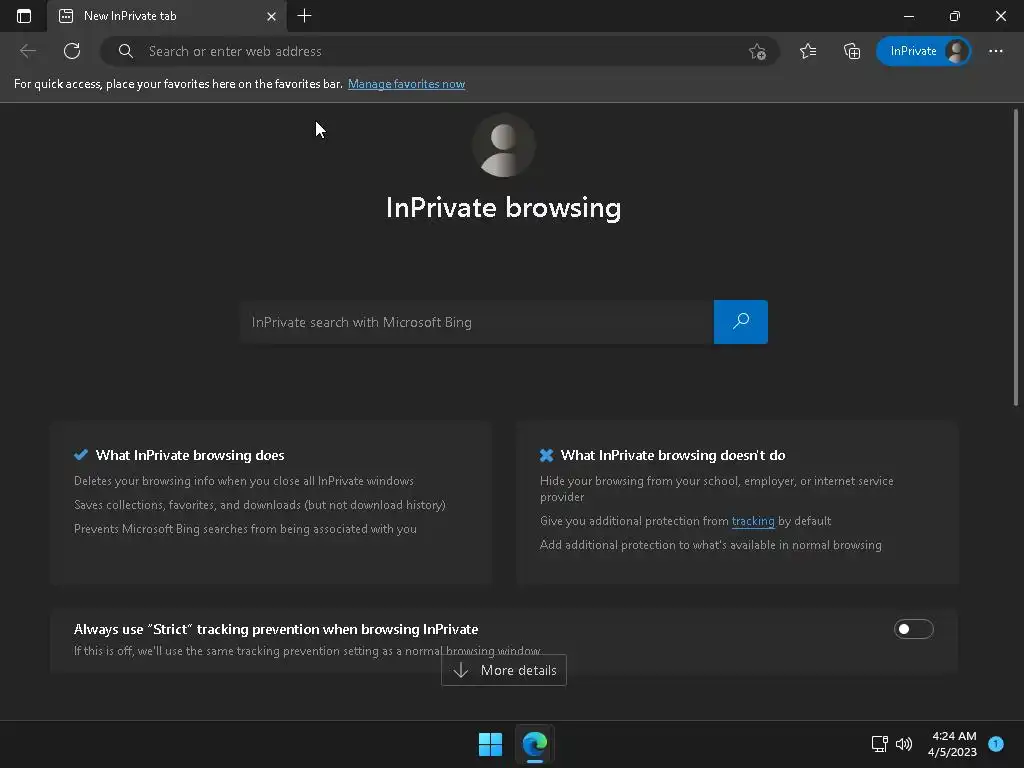This screenshot has height=768, width=1024.
Task: Click InPrivate search with Microsoft Bing box
Action: tap(476, 322)
